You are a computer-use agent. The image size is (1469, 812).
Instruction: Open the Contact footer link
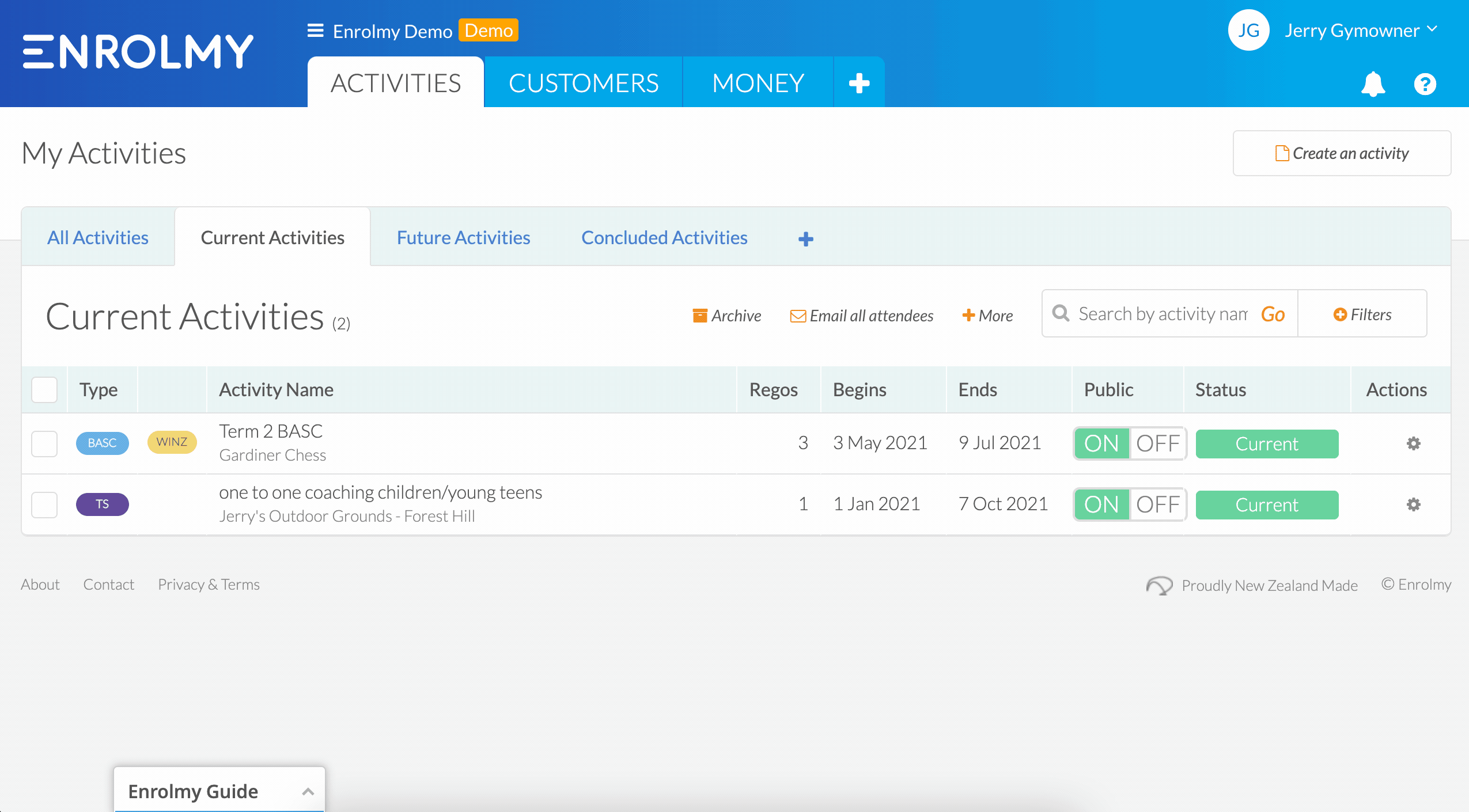pyautogui.click(x=108, y=585)
